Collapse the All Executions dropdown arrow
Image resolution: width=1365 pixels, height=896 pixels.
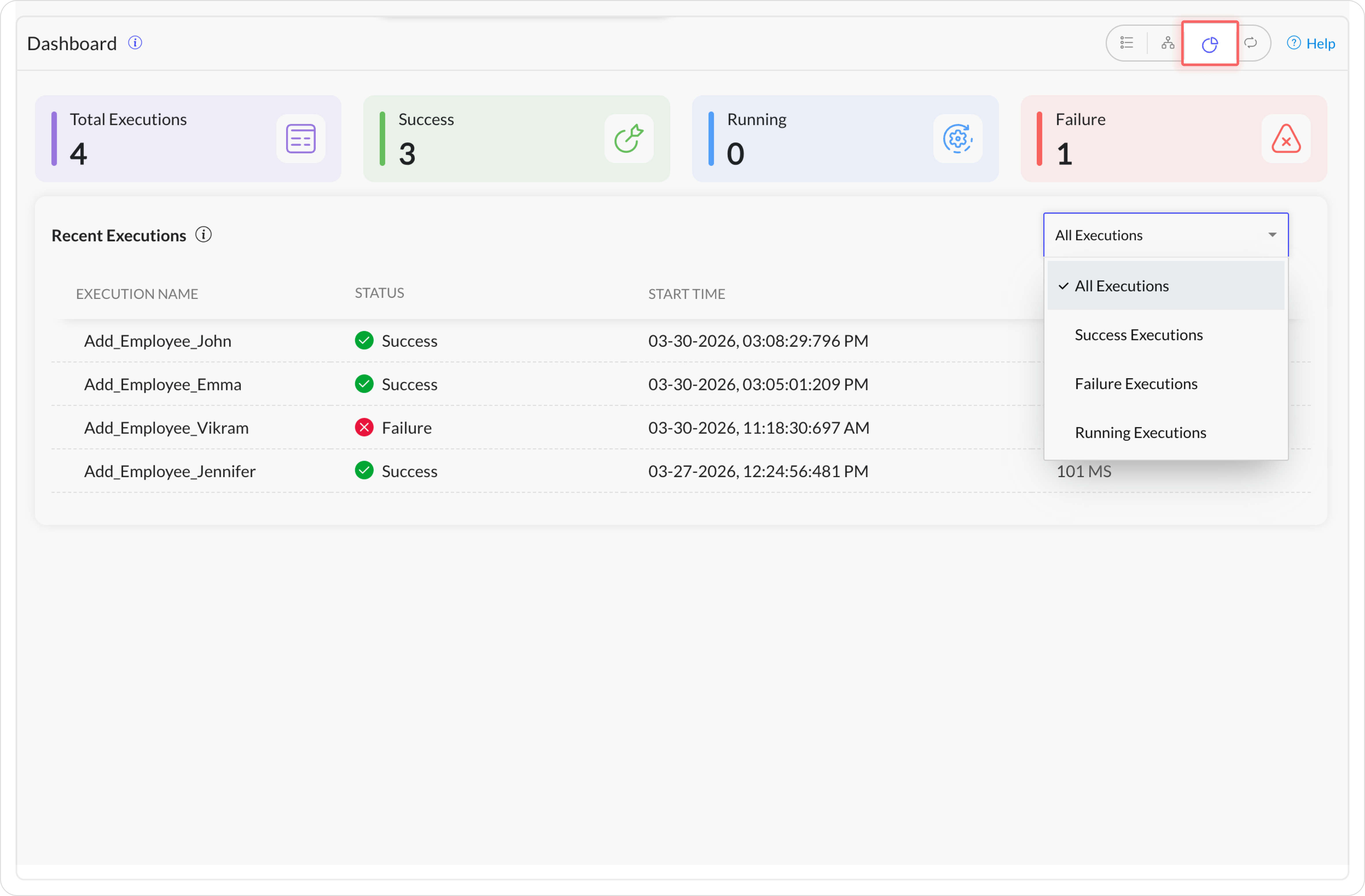point(1272,235)
